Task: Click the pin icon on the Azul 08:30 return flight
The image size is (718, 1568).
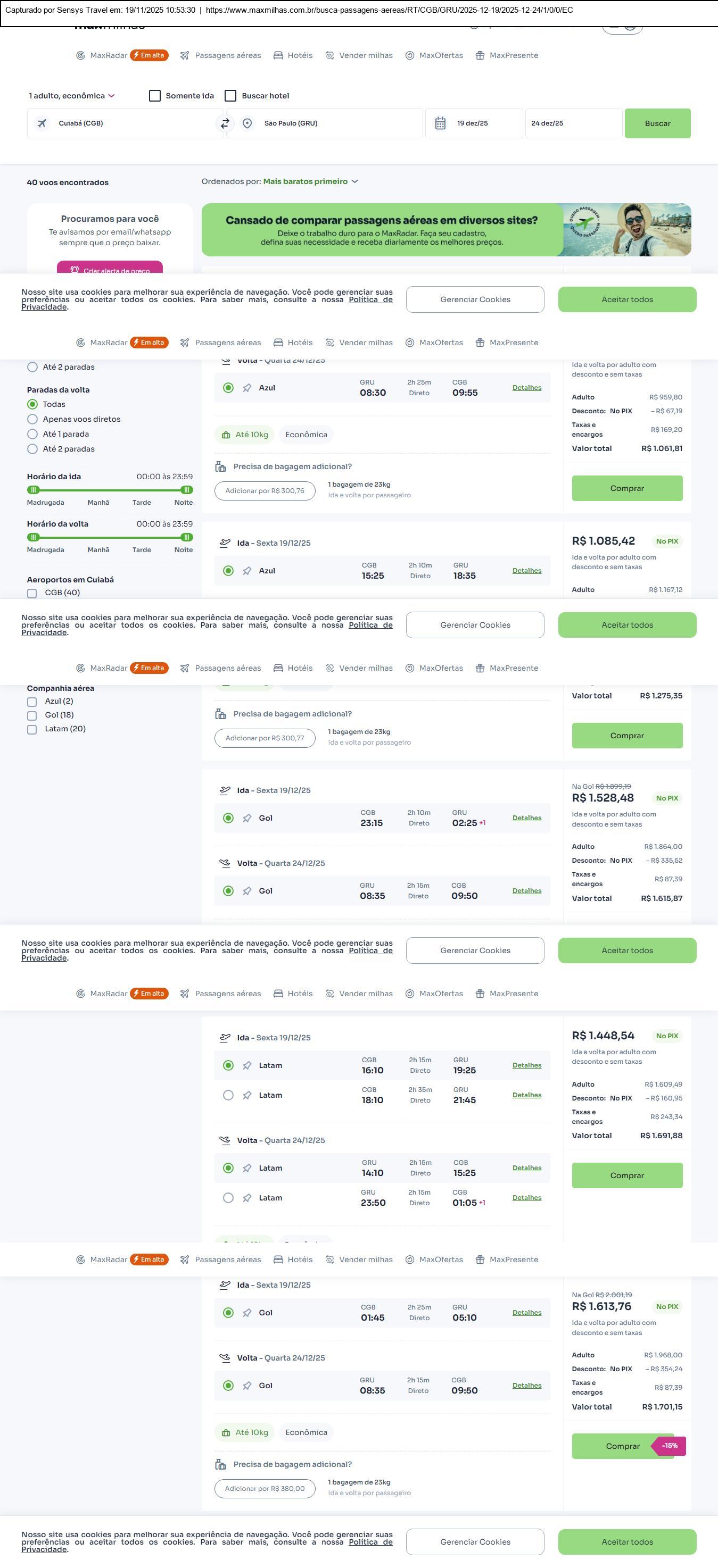Action: [247, 388]
